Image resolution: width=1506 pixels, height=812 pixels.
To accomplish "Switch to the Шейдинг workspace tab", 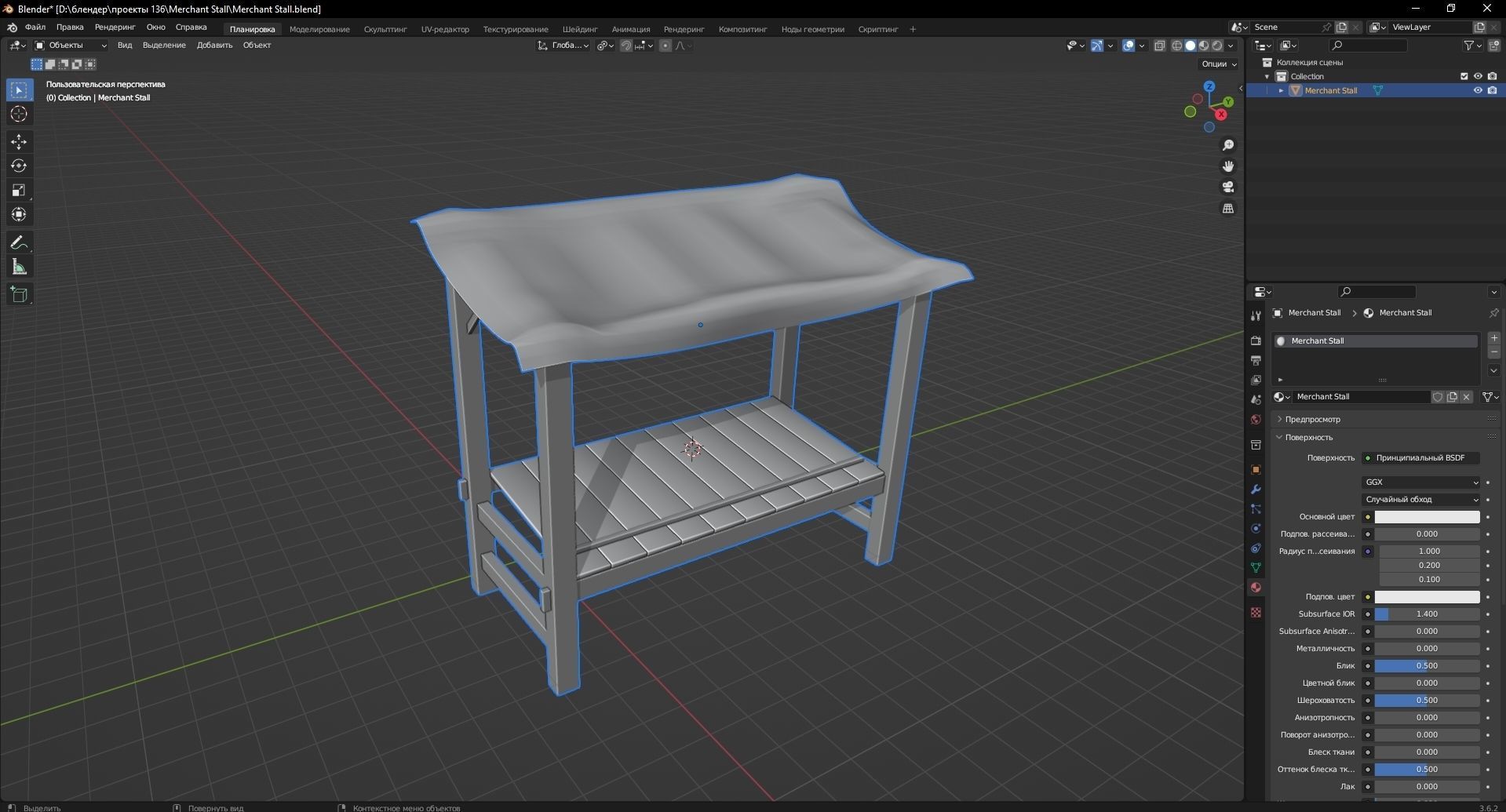I will click(x=580, y=29).
